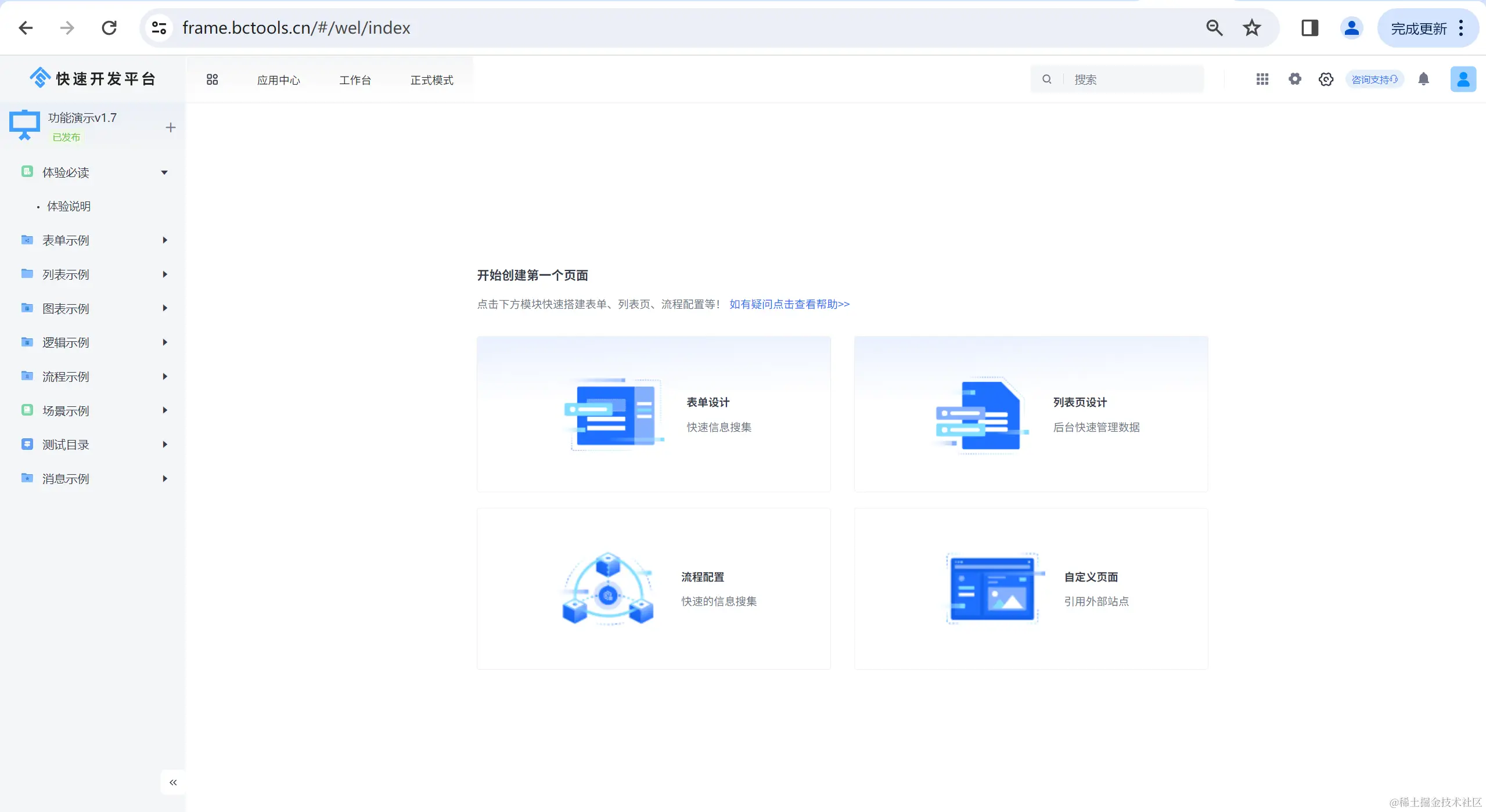This screenshot has height=812, width=1486.
Task: Click the 搜索 input field
Action: [x=1132, y=79]
